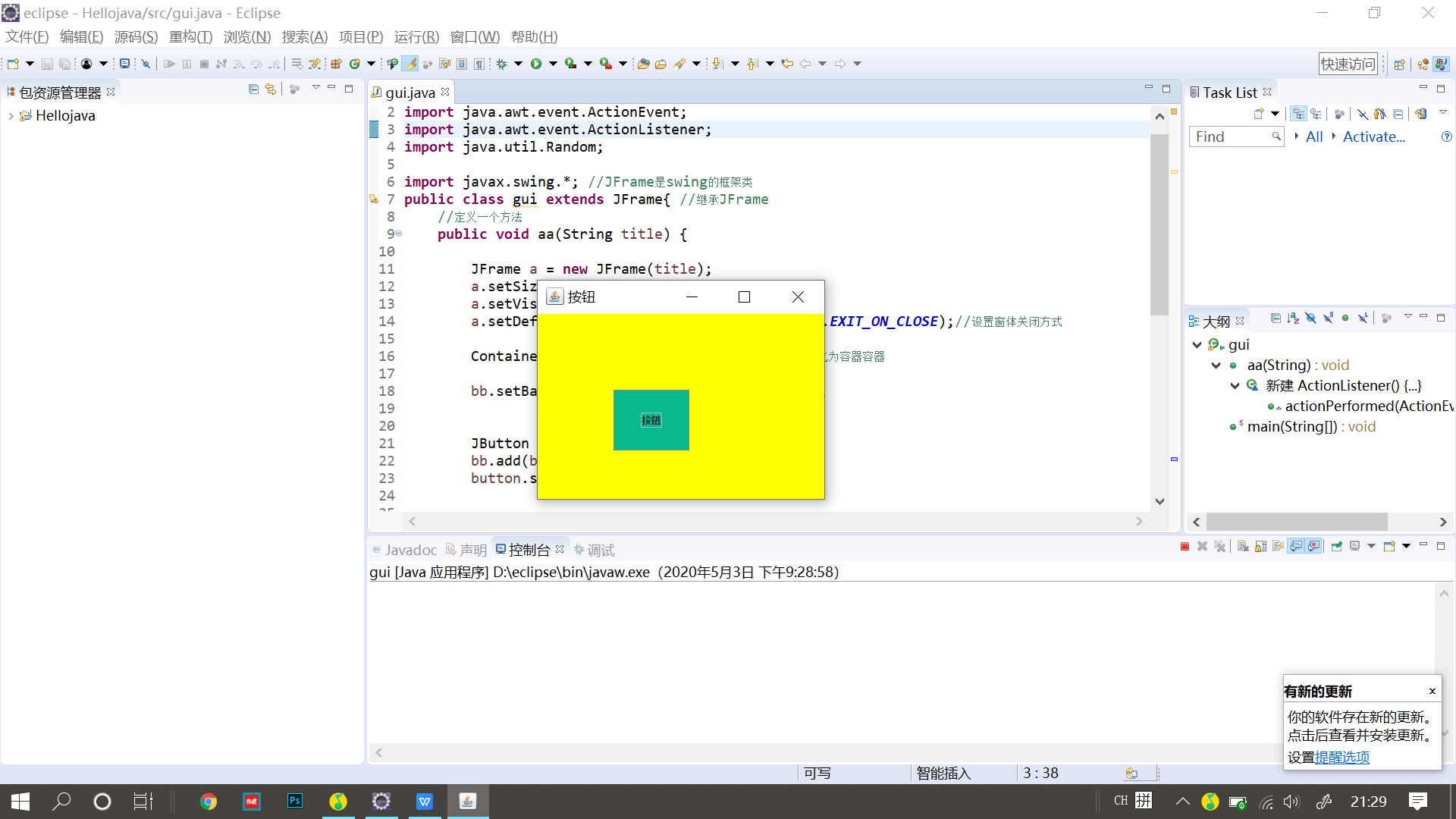Viewport: 1456px width, 819px height.
Task: Click the green Run button in toolbar
Action: click(x=536, y=64)
